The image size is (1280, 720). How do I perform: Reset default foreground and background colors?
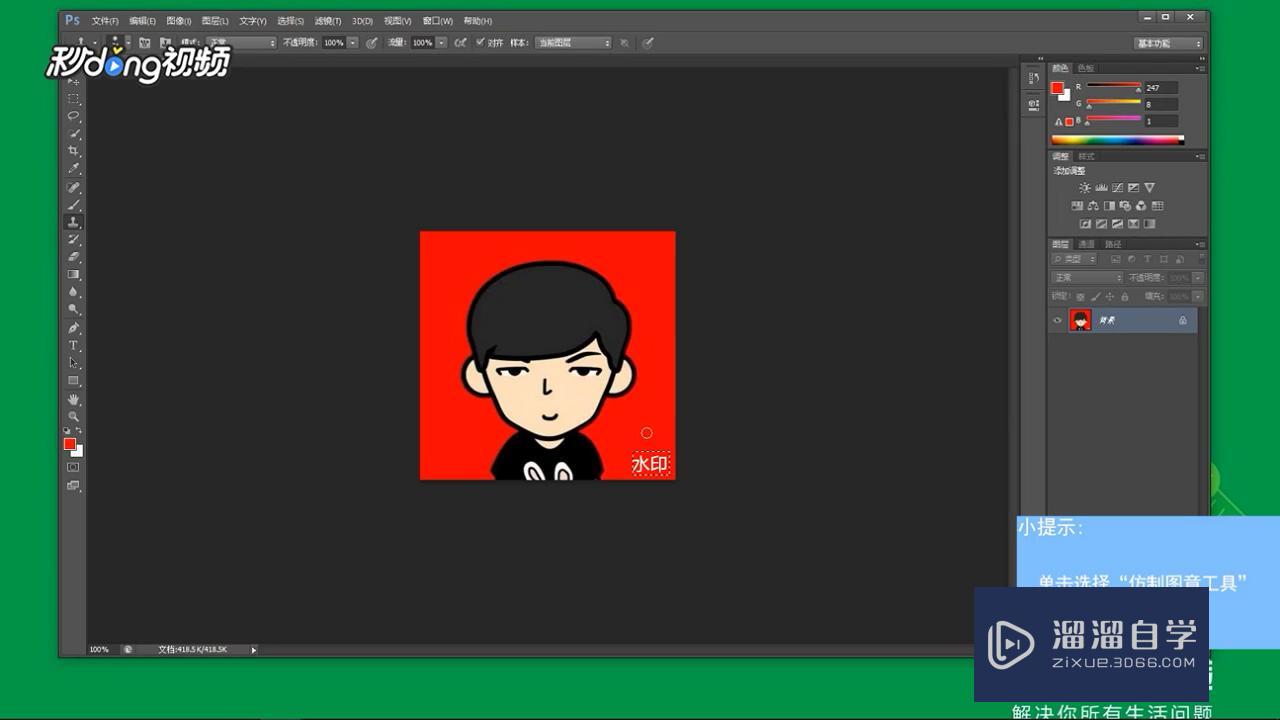pyautogui.click(x=67, y=431)
